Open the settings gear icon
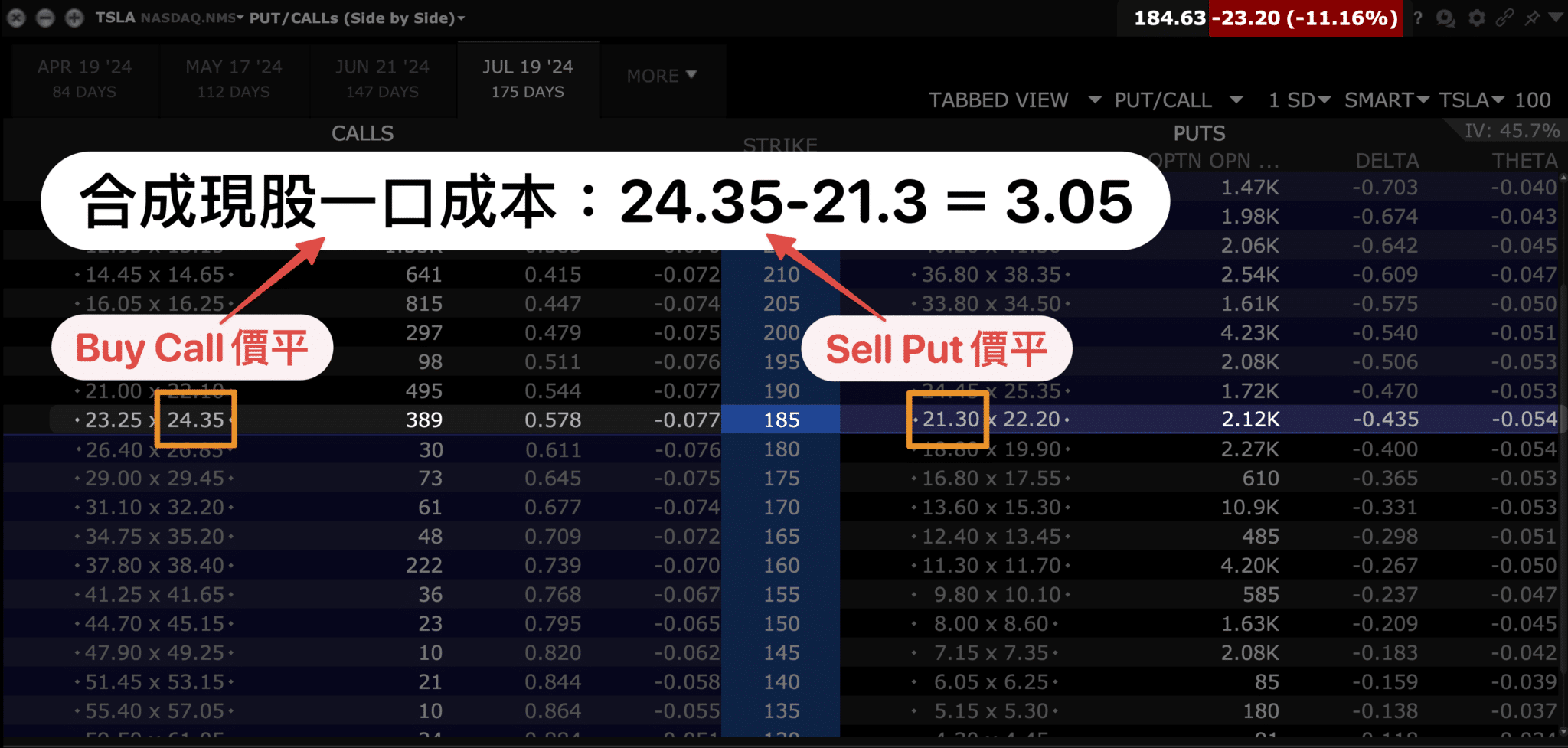 (x=1476, y=18)
